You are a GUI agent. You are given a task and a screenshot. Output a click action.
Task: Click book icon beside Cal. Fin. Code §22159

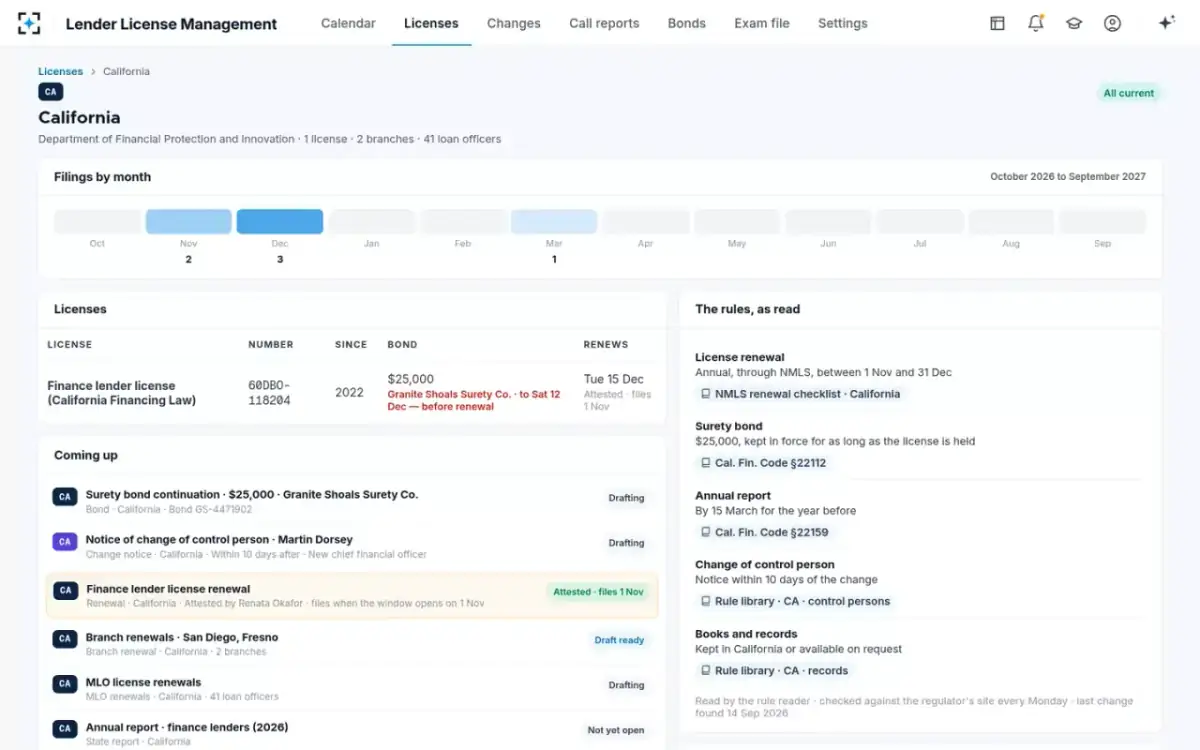706,533
